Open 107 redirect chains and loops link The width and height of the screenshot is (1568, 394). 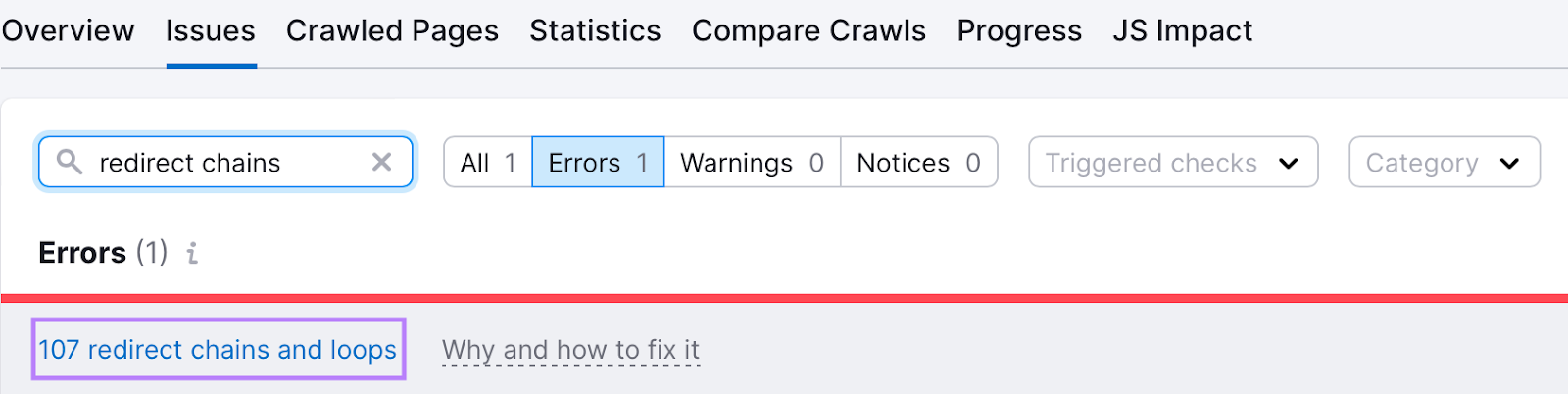(218, 350)
